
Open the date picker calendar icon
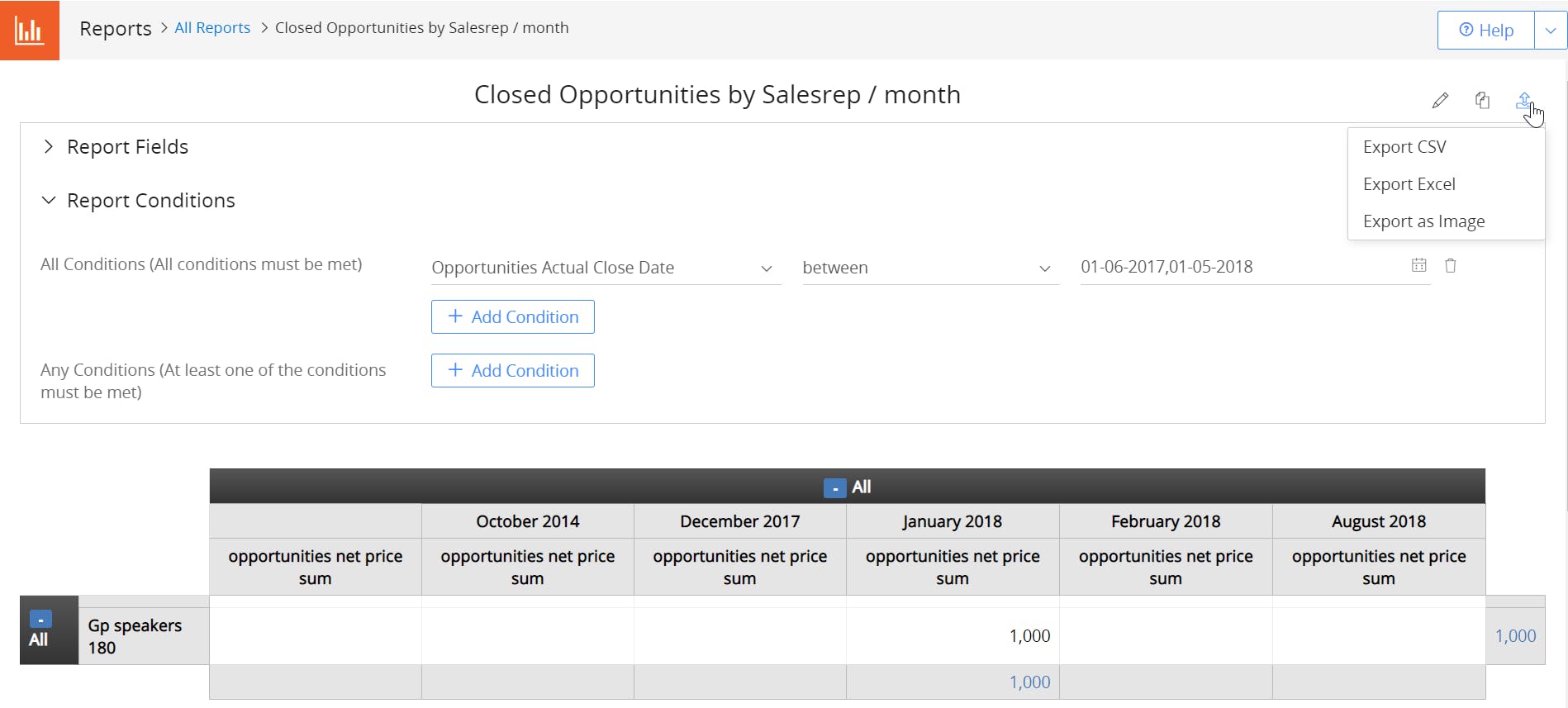(1419, 266)
